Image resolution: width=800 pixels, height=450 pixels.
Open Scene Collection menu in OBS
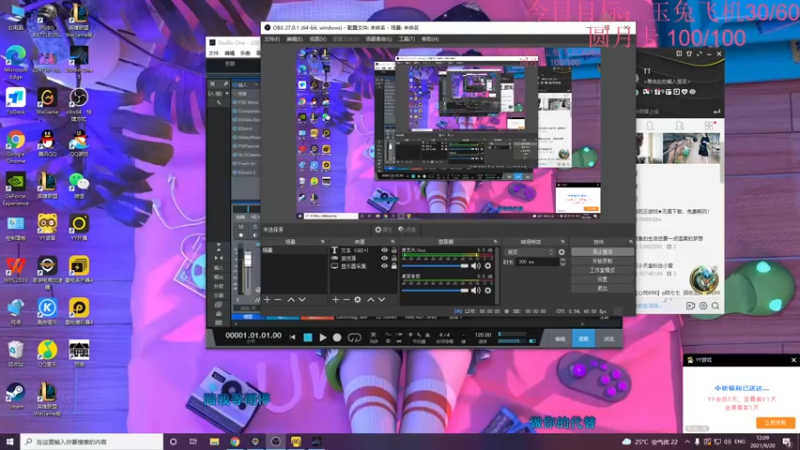(x=379, y=39)
